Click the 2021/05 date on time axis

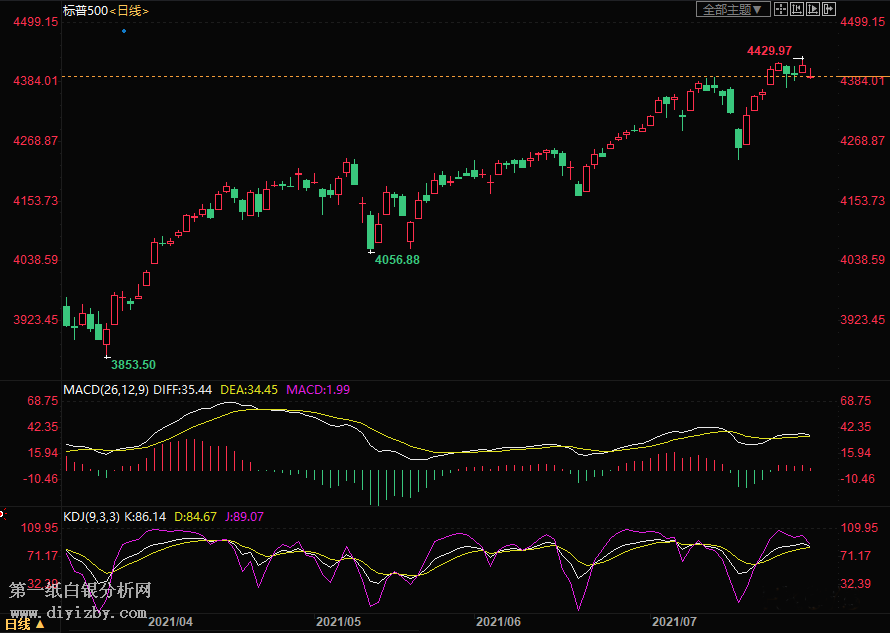click(x=337, y=621)
